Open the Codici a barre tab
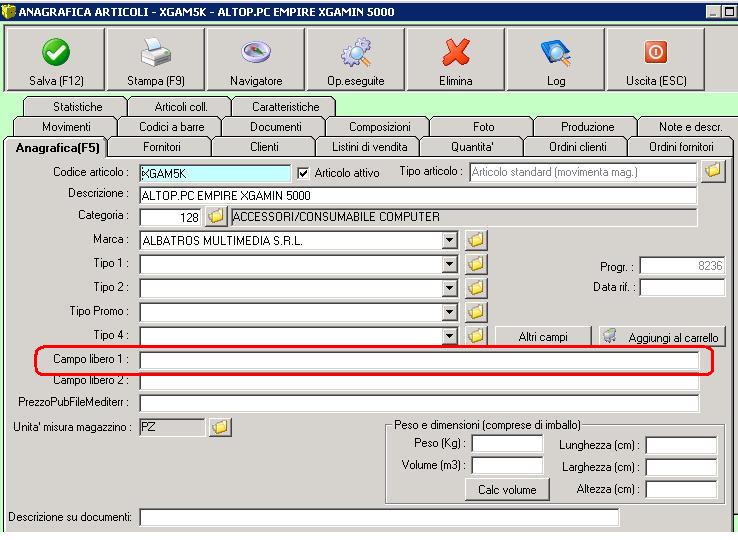The width and height of the screenshot is (738, 540). click(x=170, y=127)
